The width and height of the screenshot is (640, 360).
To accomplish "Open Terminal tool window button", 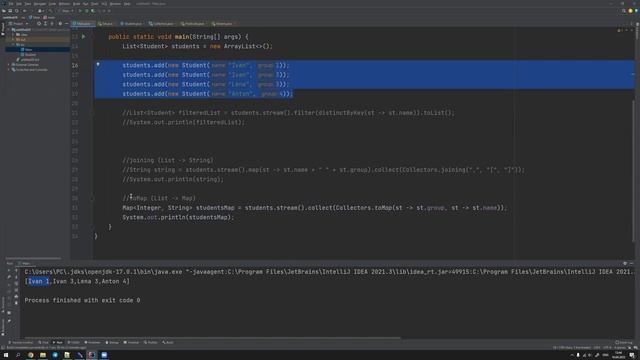I will click(131, 342).
